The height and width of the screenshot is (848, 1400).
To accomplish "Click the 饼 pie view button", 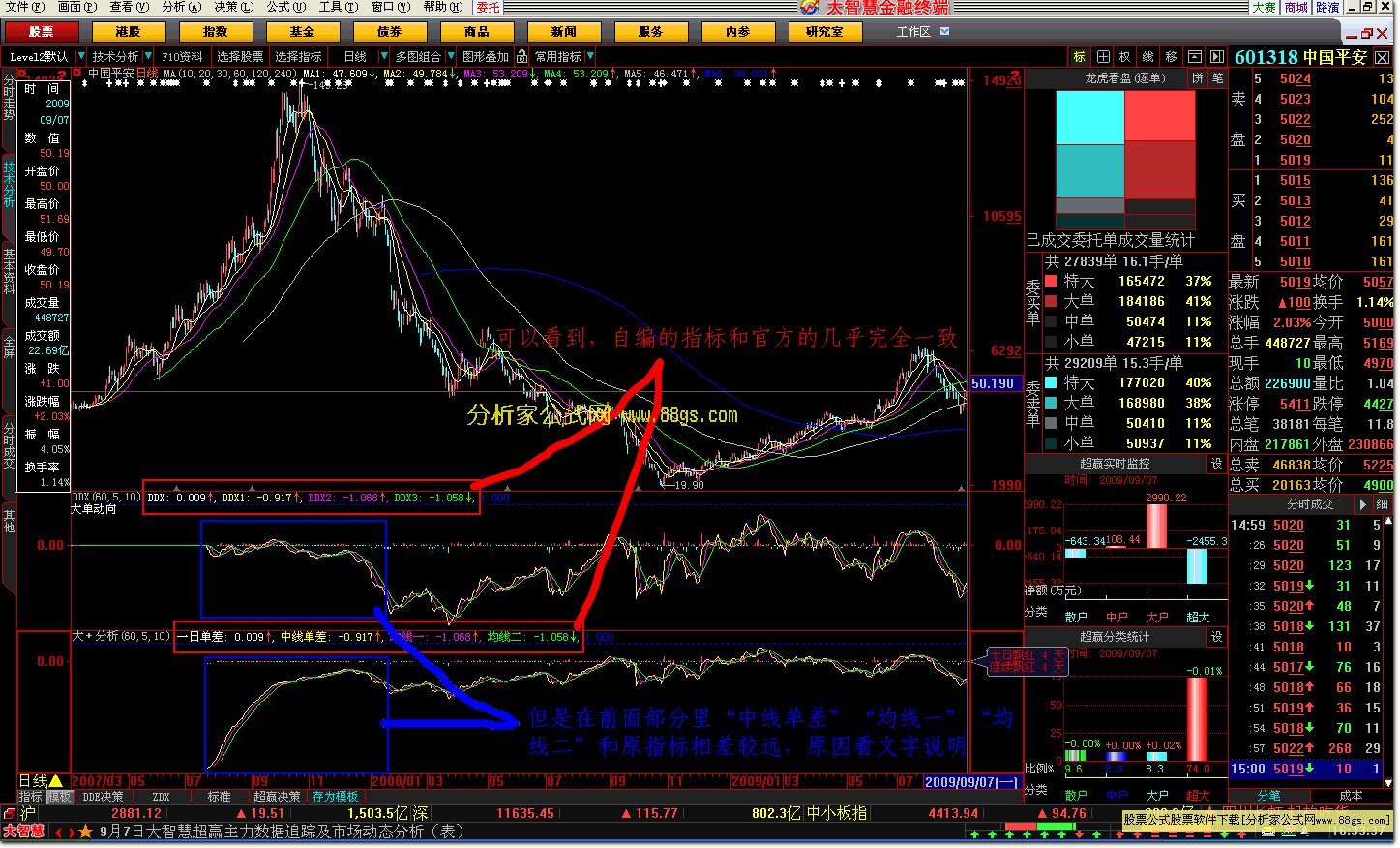I will [1198, 78].
